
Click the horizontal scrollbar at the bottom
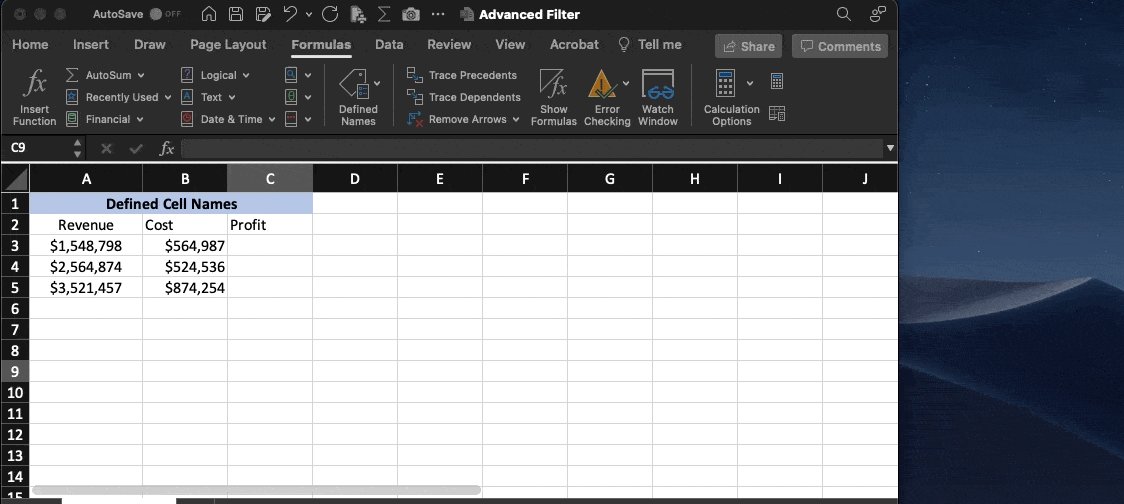point(256,490)
